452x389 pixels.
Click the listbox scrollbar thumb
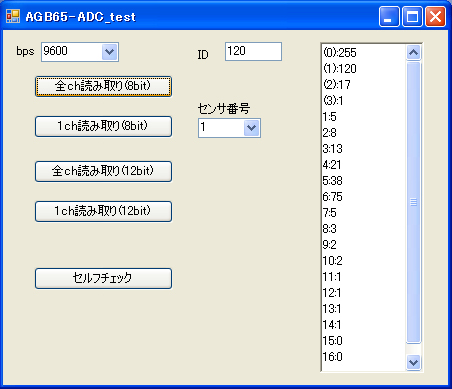[414, 202]
